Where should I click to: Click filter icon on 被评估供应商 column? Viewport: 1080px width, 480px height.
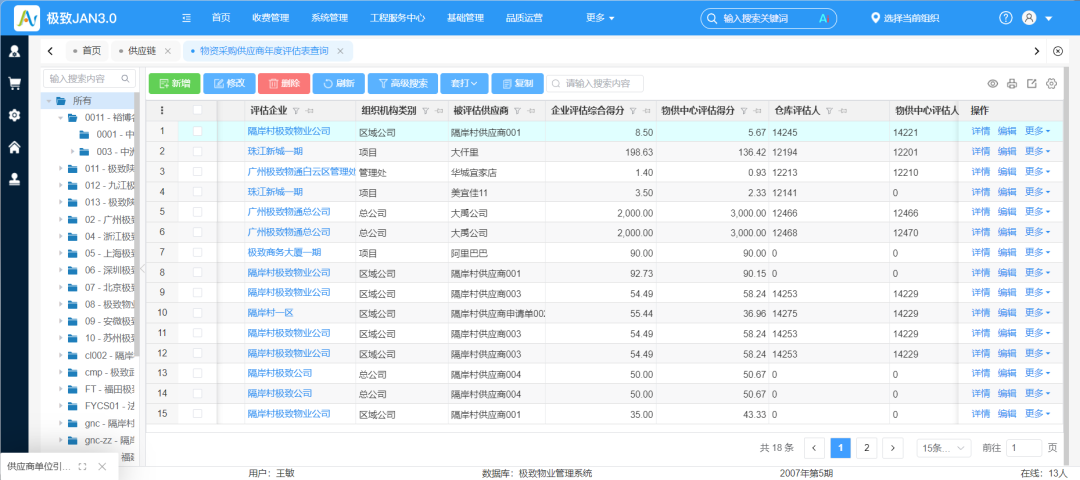517,110
